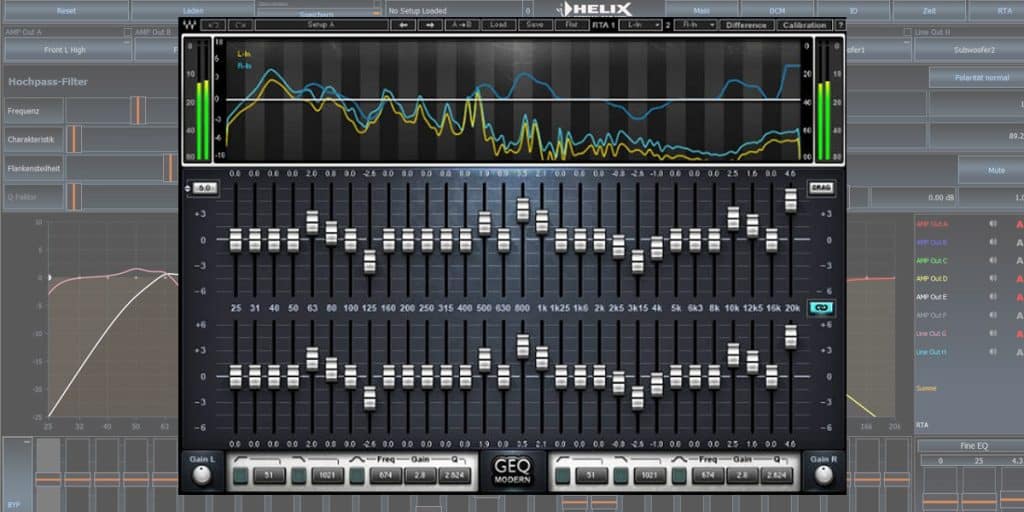This screenshot has height=512, width=1024.
Task: Go to next preset with right arrow
Action: 430,25
